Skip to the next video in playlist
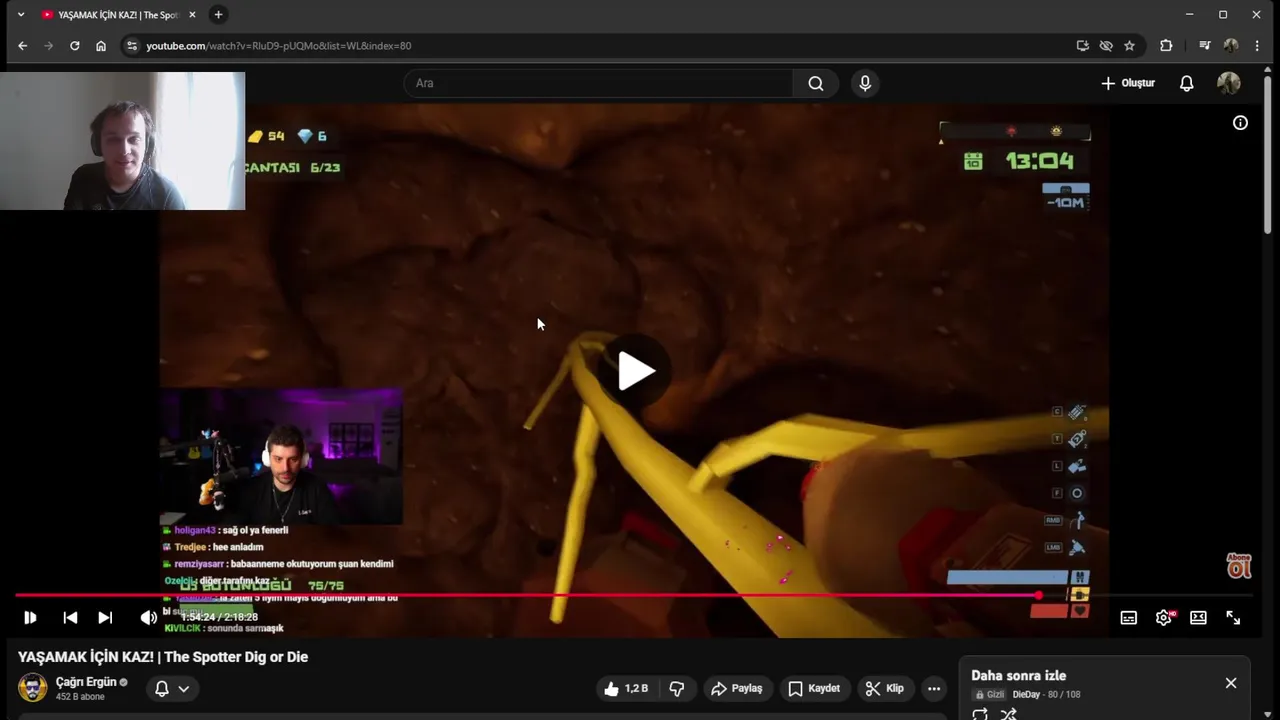1280x720 pixels. [x=105, y=618]
